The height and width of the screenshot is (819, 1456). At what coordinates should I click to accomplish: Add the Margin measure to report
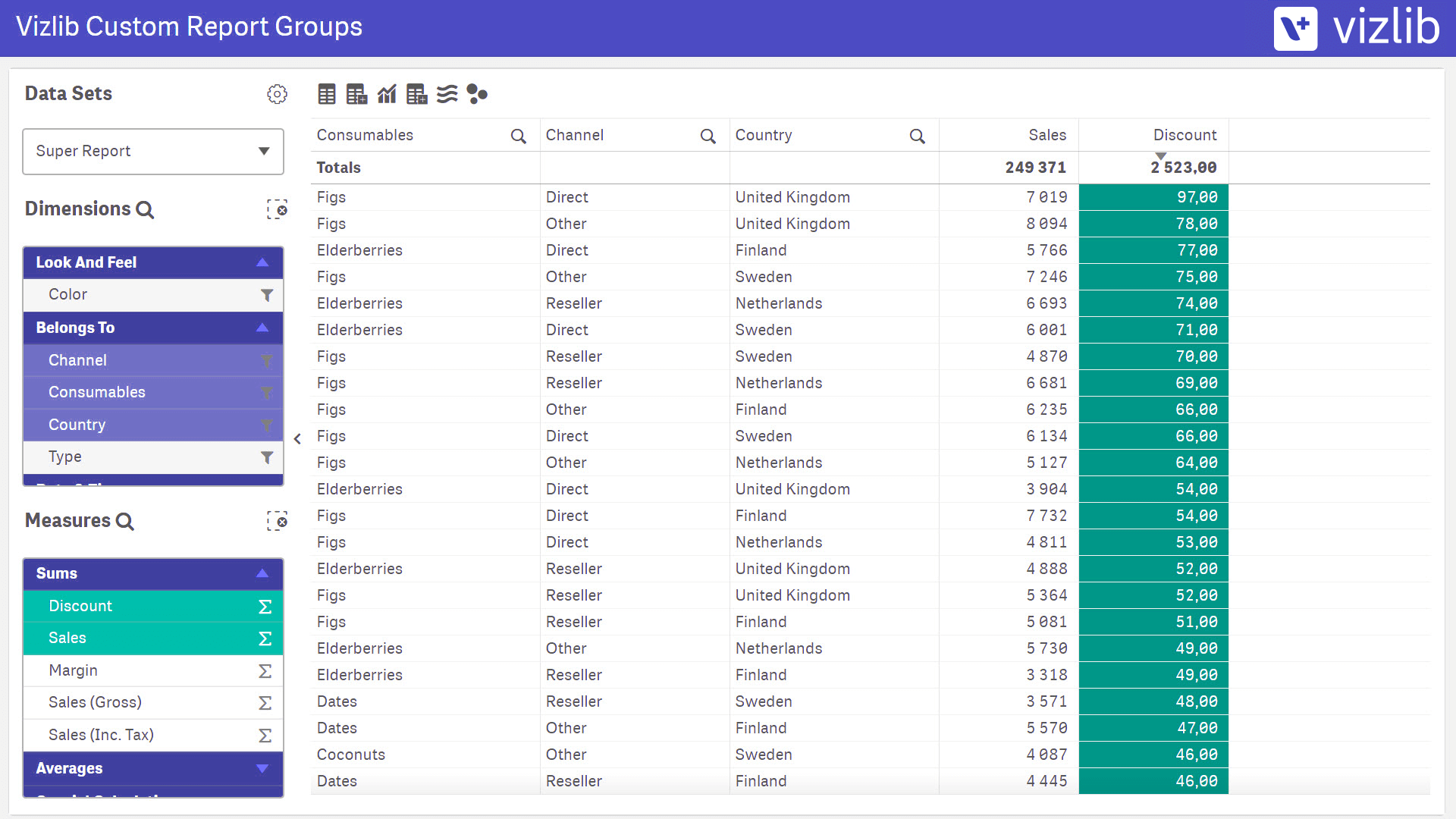point(153,670)
